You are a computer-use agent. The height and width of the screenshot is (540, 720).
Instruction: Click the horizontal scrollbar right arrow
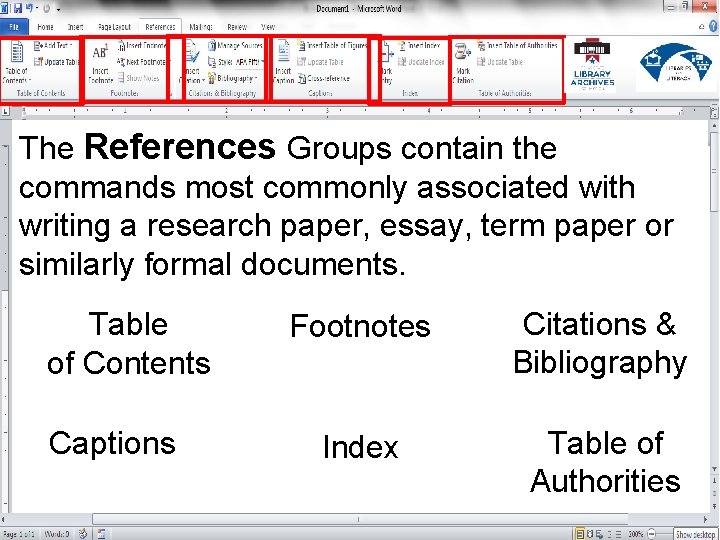click(705, 519)
